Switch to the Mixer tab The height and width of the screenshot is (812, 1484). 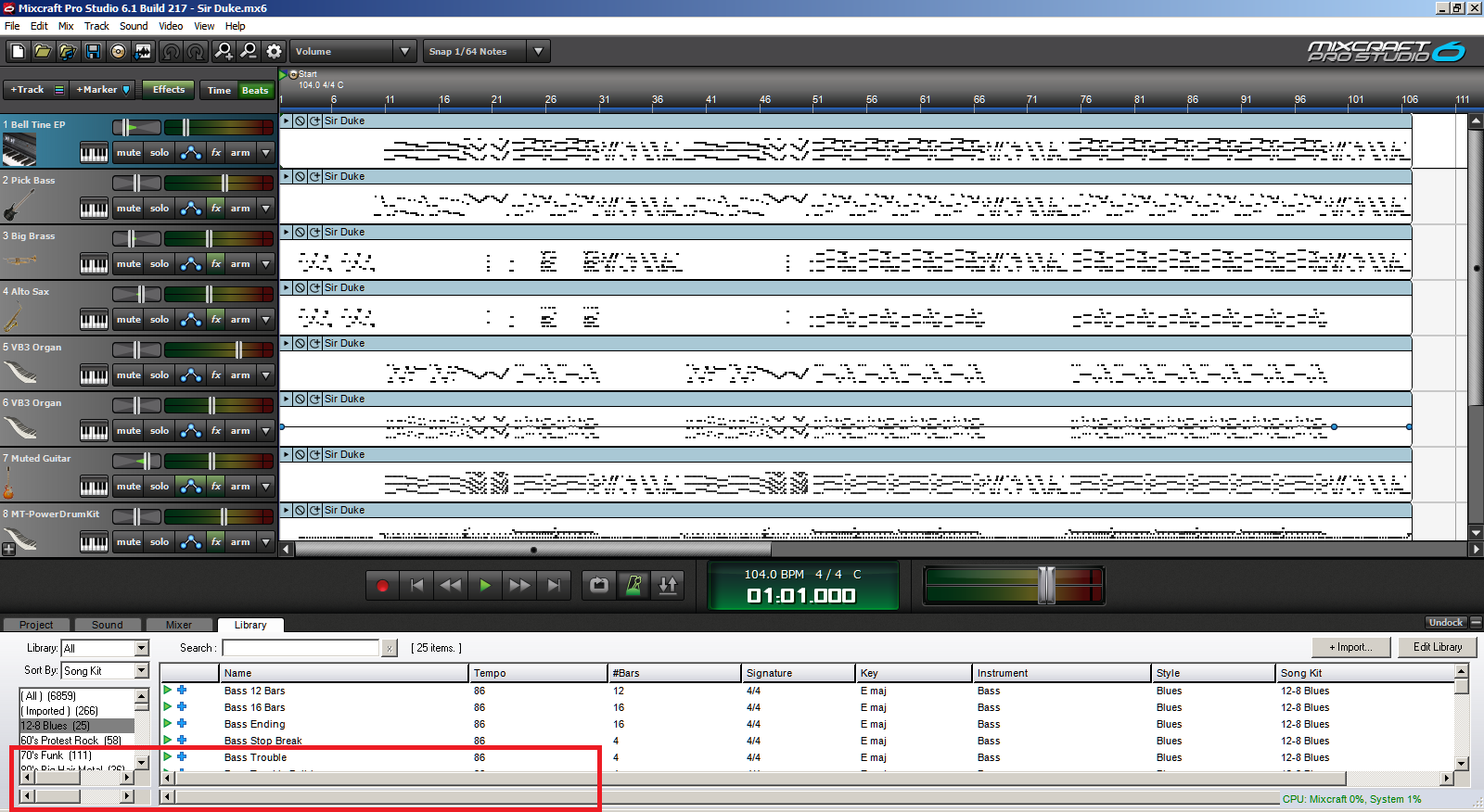click(x=179, y=625)
